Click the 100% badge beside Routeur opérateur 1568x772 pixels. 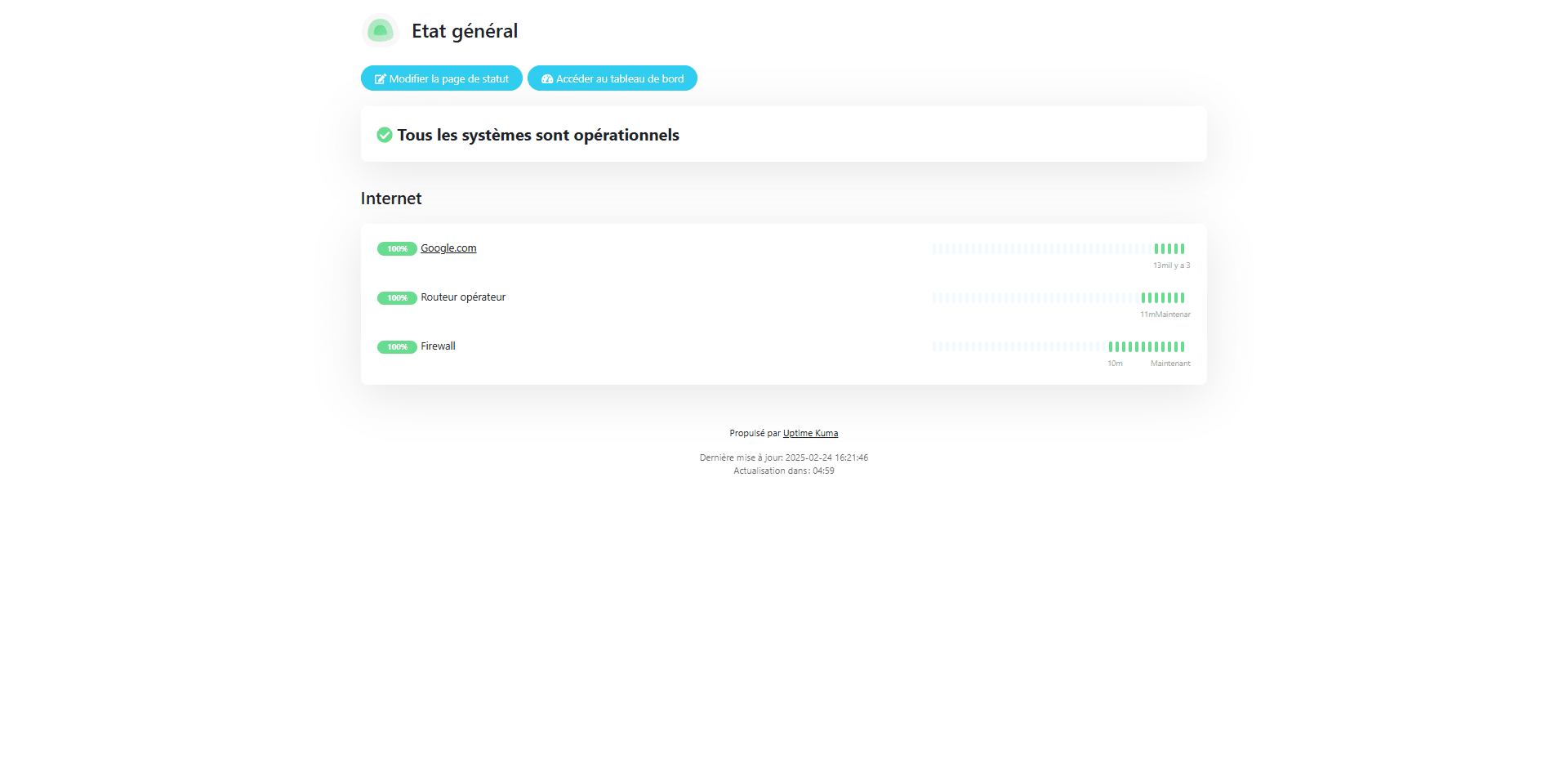point(397,298)
